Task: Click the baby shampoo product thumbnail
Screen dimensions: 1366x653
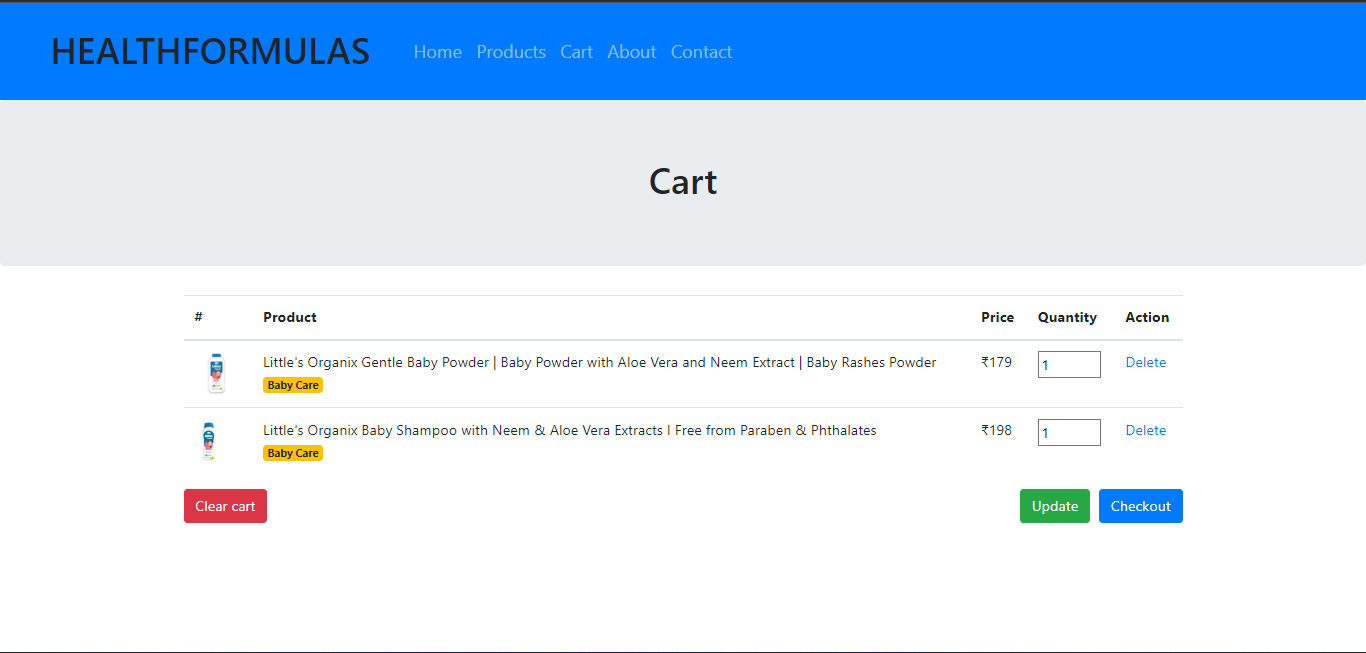Action: point(208,439)
